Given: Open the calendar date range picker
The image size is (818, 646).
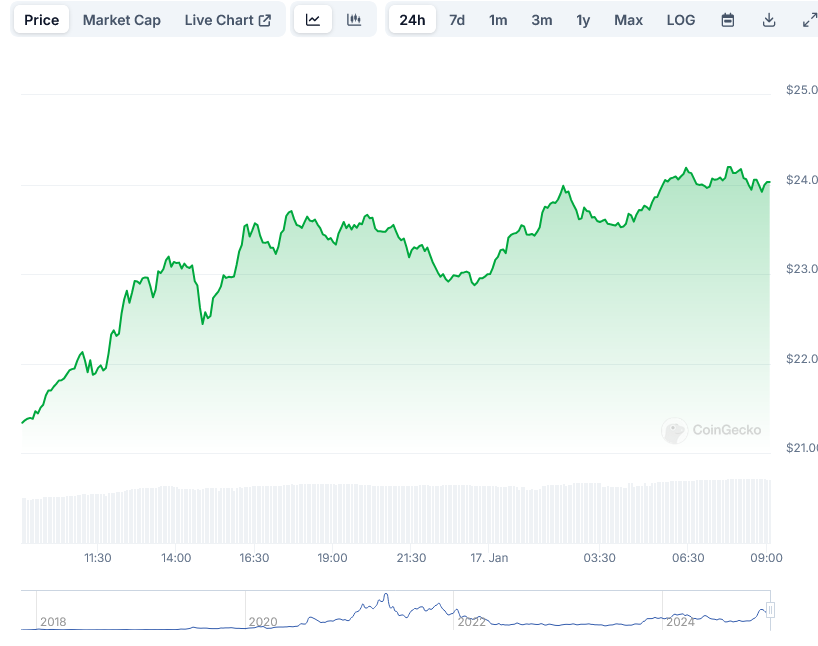Looking at the screenshot, I should point(728,20).
